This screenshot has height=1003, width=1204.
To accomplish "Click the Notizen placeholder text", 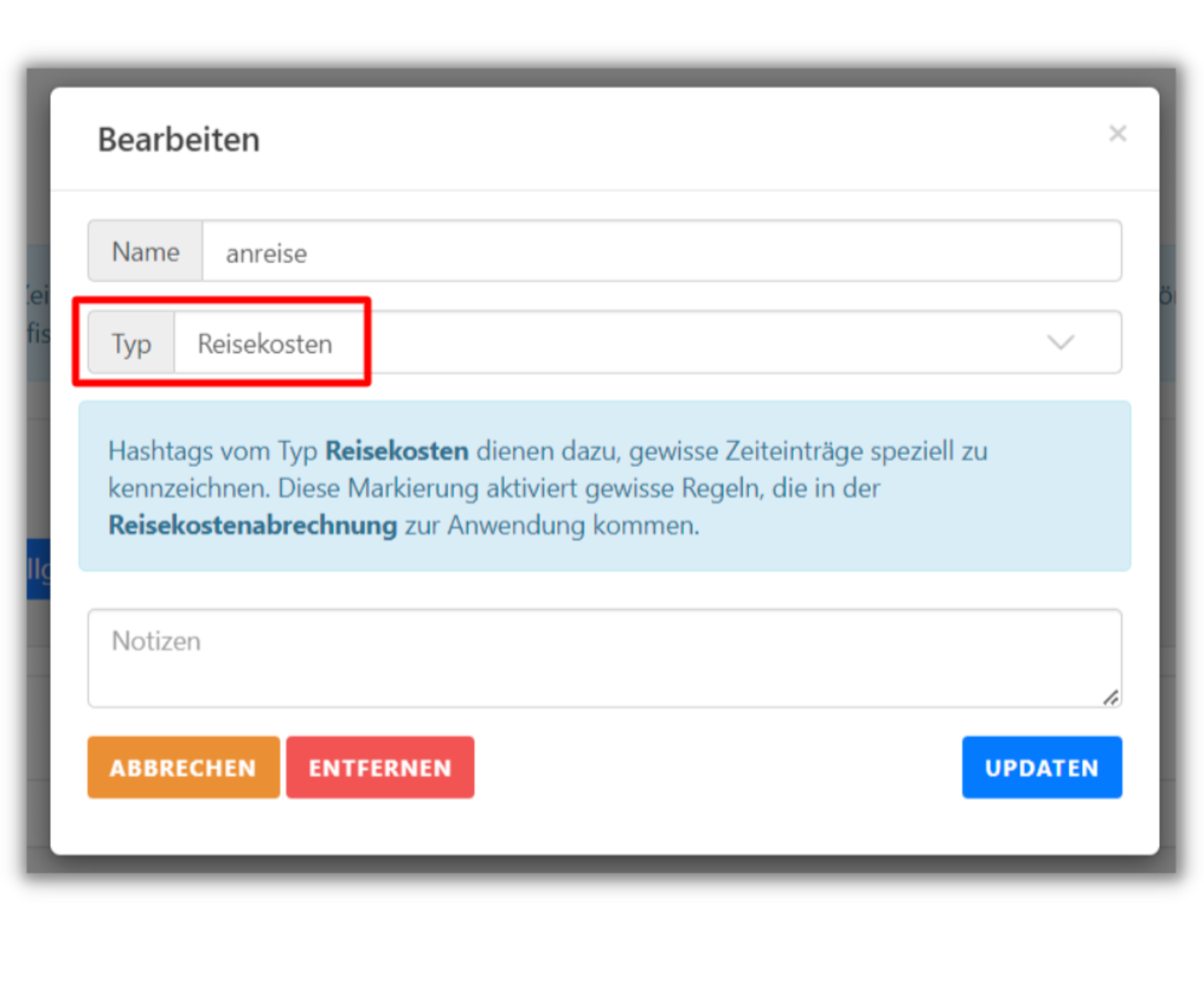I will [156, 640].
